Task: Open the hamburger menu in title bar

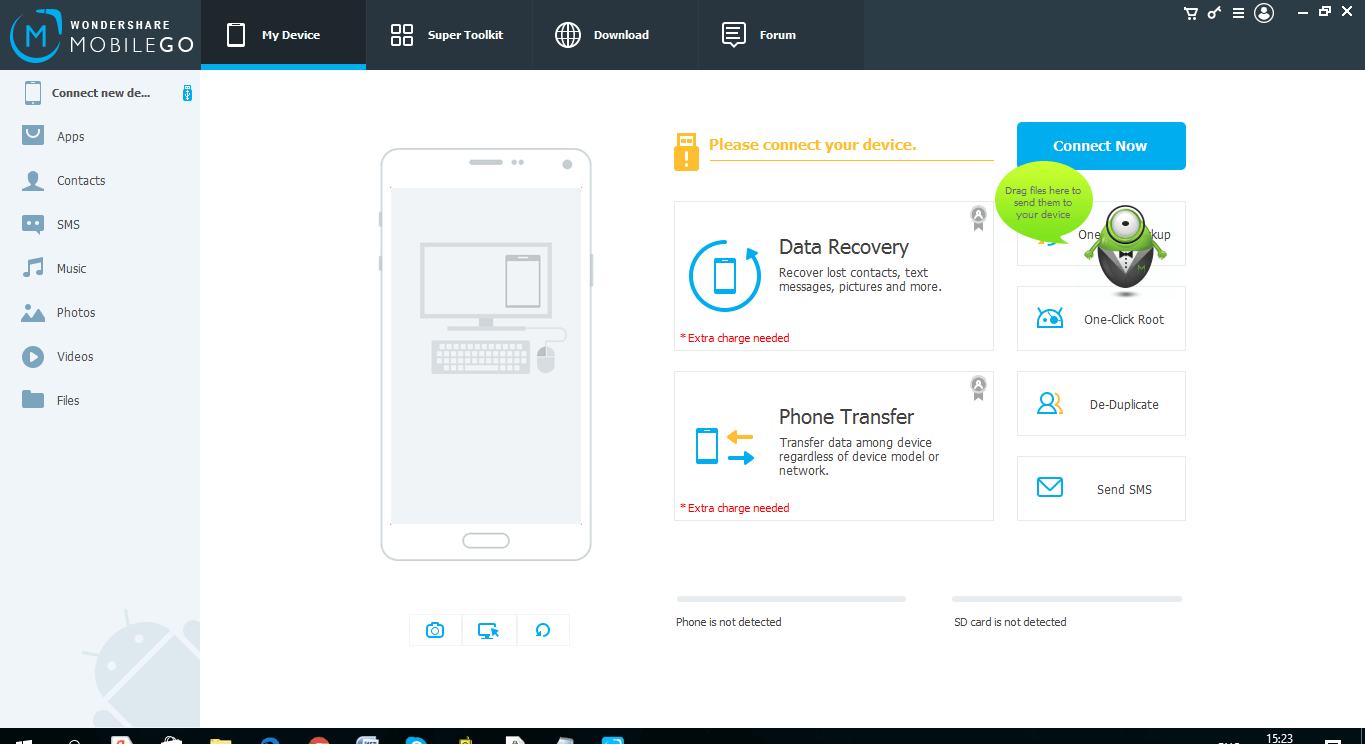Action: tap(1239, 13)
